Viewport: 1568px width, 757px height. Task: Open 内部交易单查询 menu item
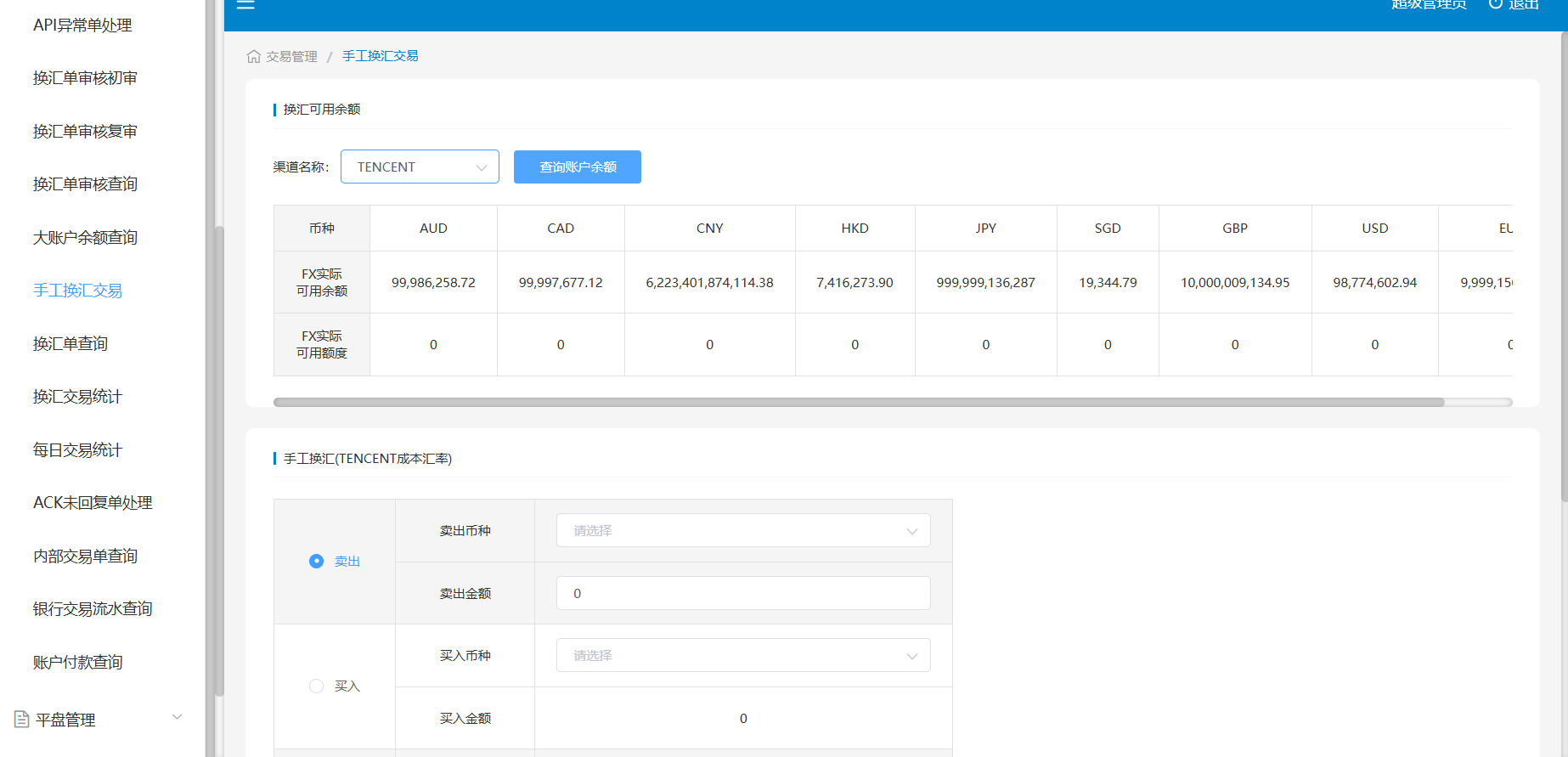pos(85,556)
